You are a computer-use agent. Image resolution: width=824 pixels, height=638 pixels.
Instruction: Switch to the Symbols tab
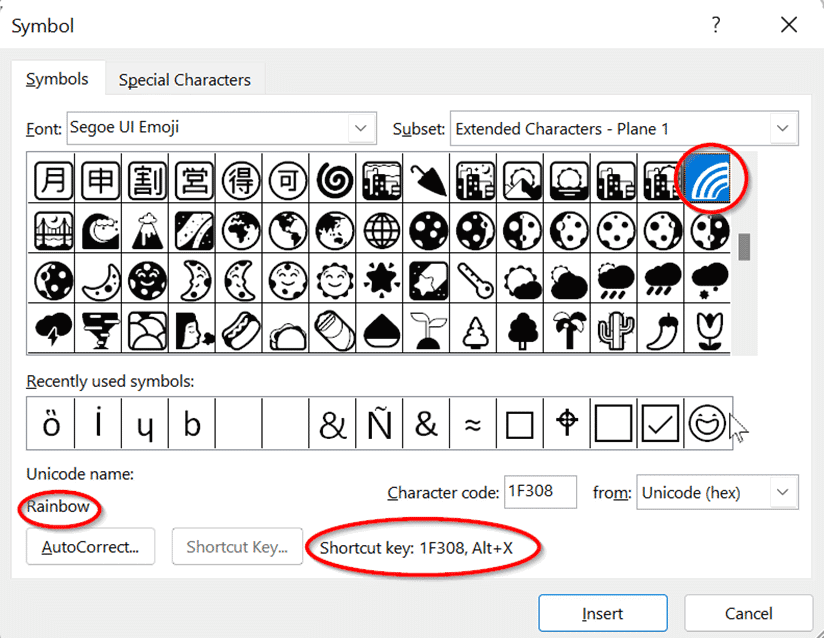57,79
